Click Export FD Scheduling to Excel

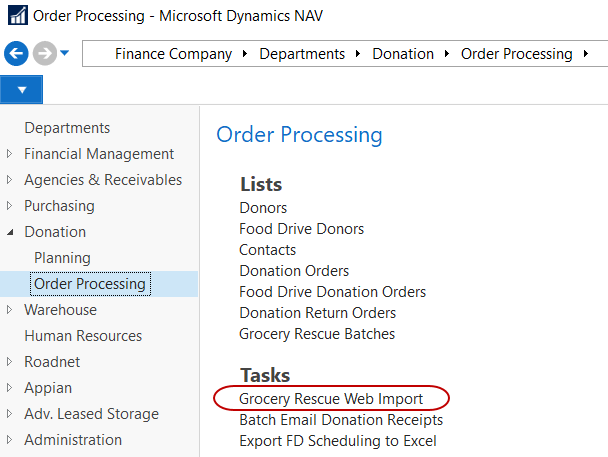pyautogui.click(x=337, y=441)
